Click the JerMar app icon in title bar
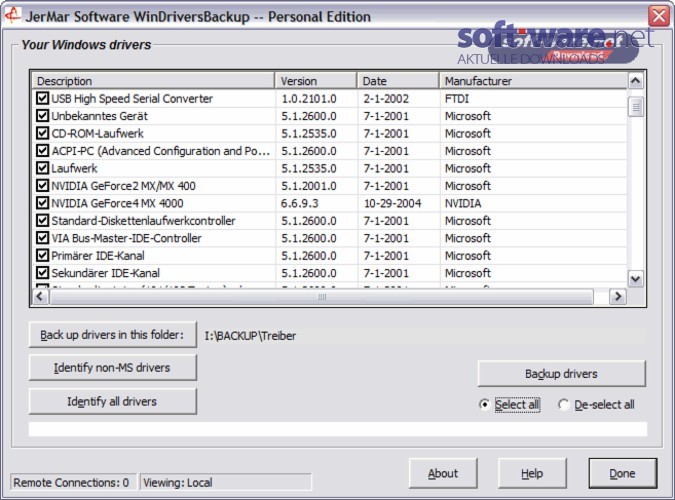The height and width of the screenshot is (500, 675). click(x=12, y=15)
